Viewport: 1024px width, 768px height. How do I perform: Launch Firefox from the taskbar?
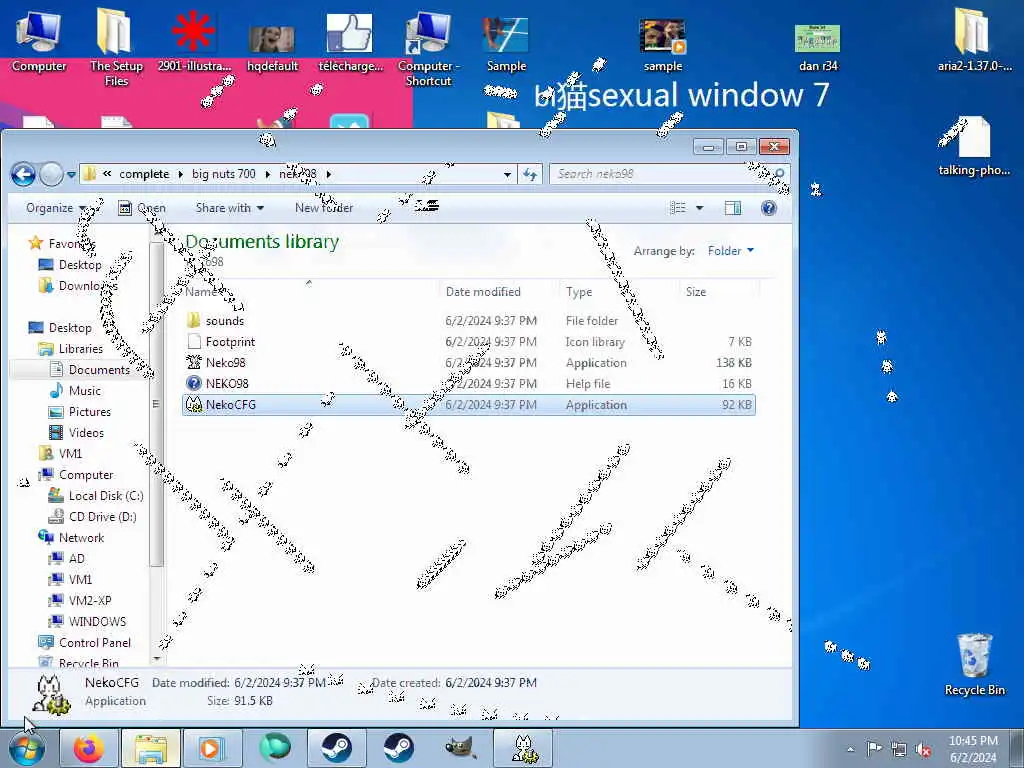coord(89,748)
